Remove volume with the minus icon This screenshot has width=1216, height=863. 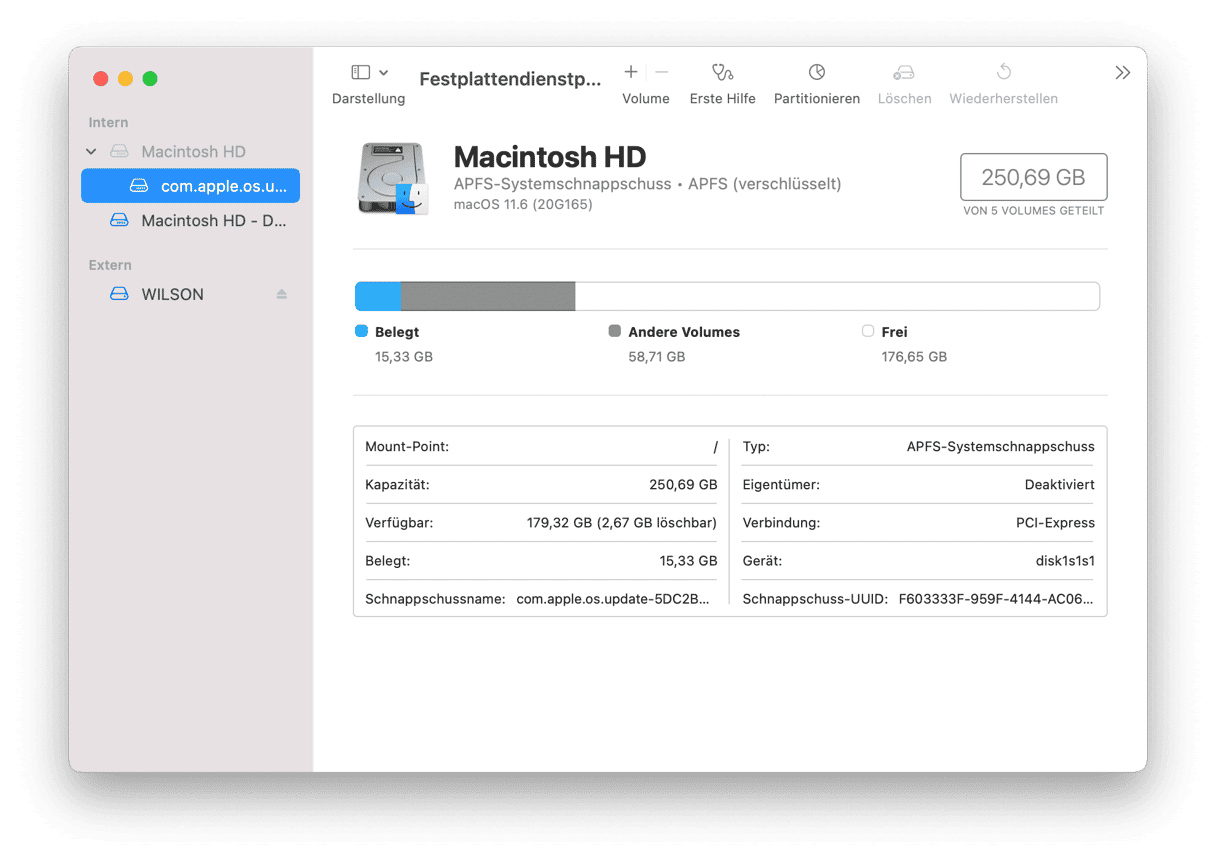(x=662, y=72)
